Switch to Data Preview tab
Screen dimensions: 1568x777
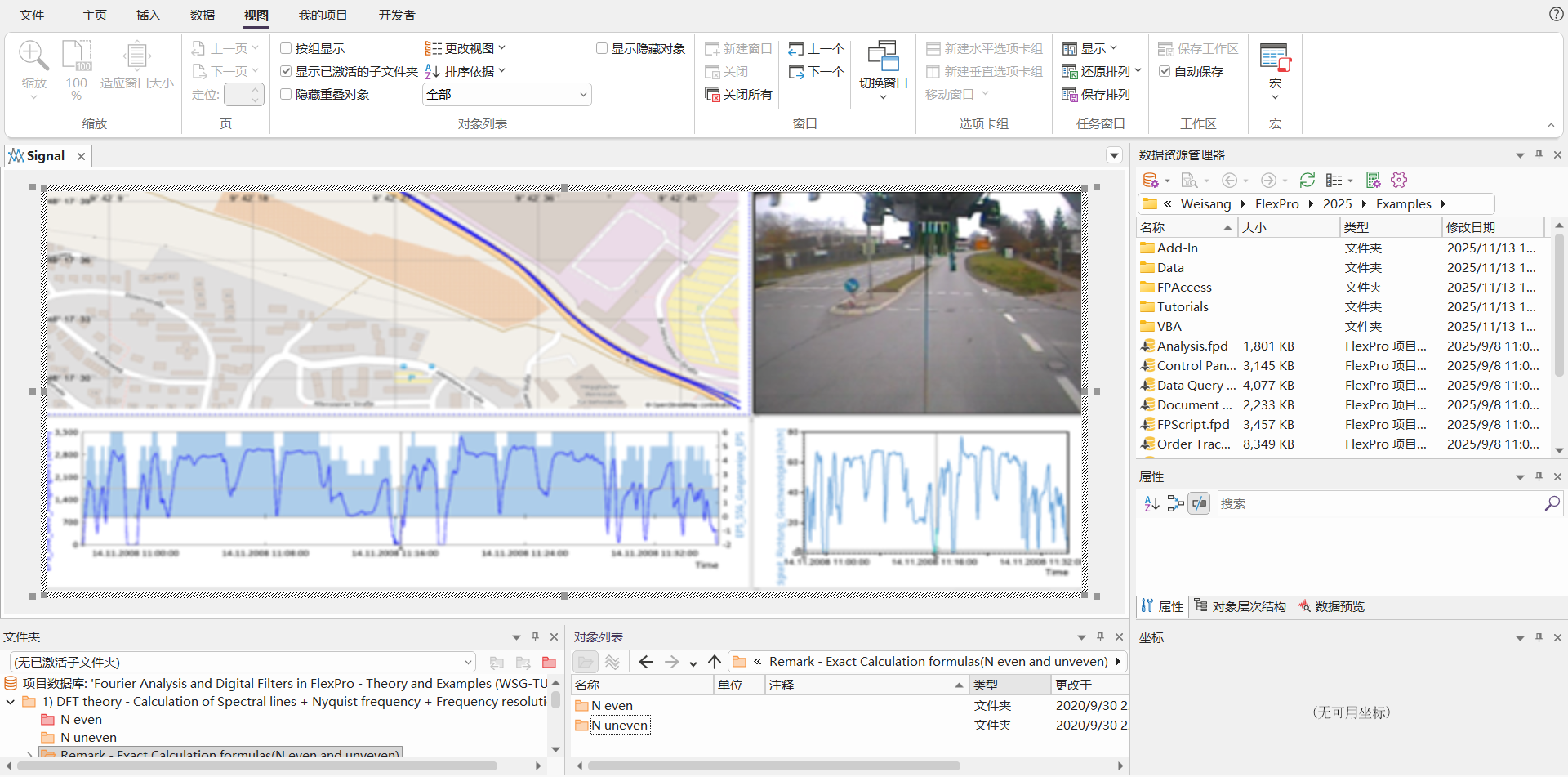coord(1331,606)
